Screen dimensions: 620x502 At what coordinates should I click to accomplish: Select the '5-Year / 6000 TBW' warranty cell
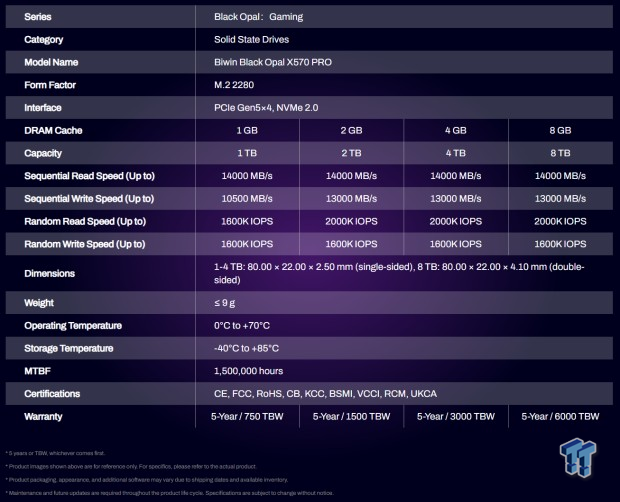[x=560, y=417]
